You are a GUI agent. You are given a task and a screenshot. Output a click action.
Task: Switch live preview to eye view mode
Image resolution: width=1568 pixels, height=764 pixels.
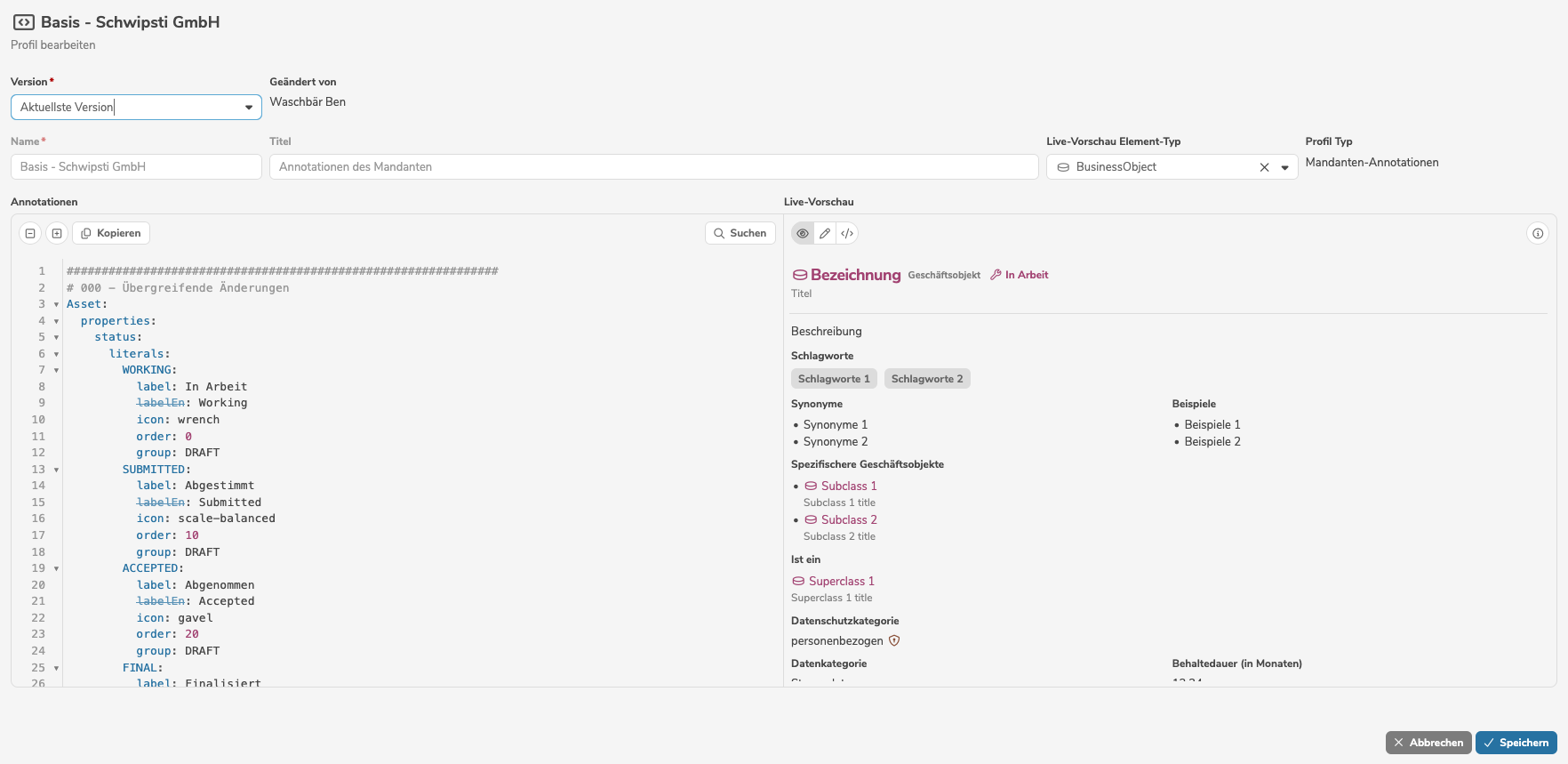tap(803, 233)
